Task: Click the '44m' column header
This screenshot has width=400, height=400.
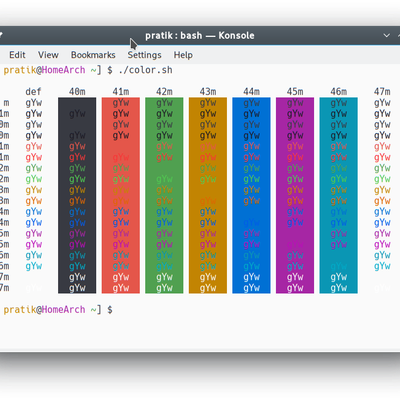Action: (x=251, y=91)
